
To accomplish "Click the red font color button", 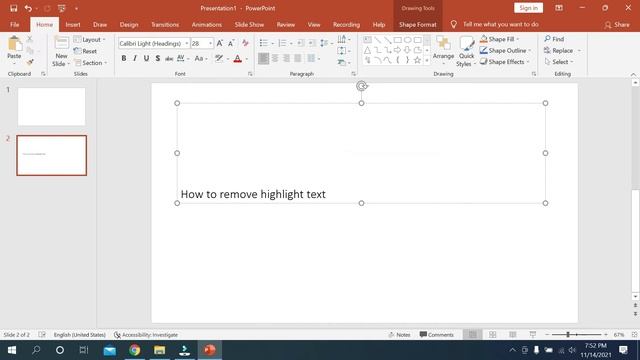I will click(238, 59).
